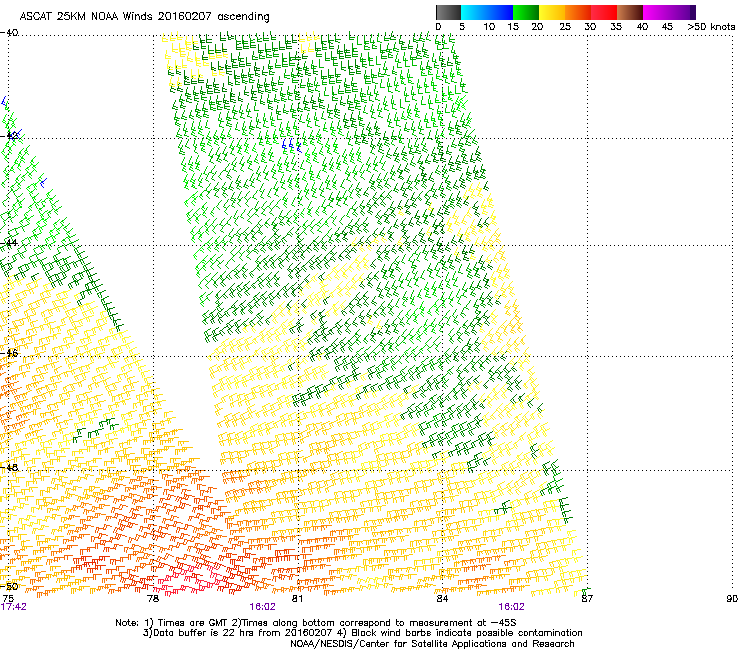
Task: Click the '87' longitude axis label
Action: 587,598
